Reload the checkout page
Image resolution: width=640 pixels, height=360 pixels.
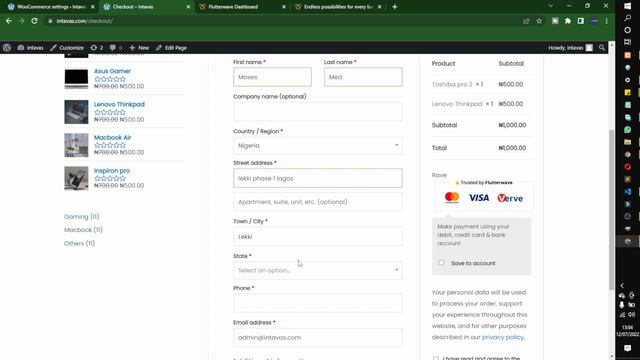34,21
